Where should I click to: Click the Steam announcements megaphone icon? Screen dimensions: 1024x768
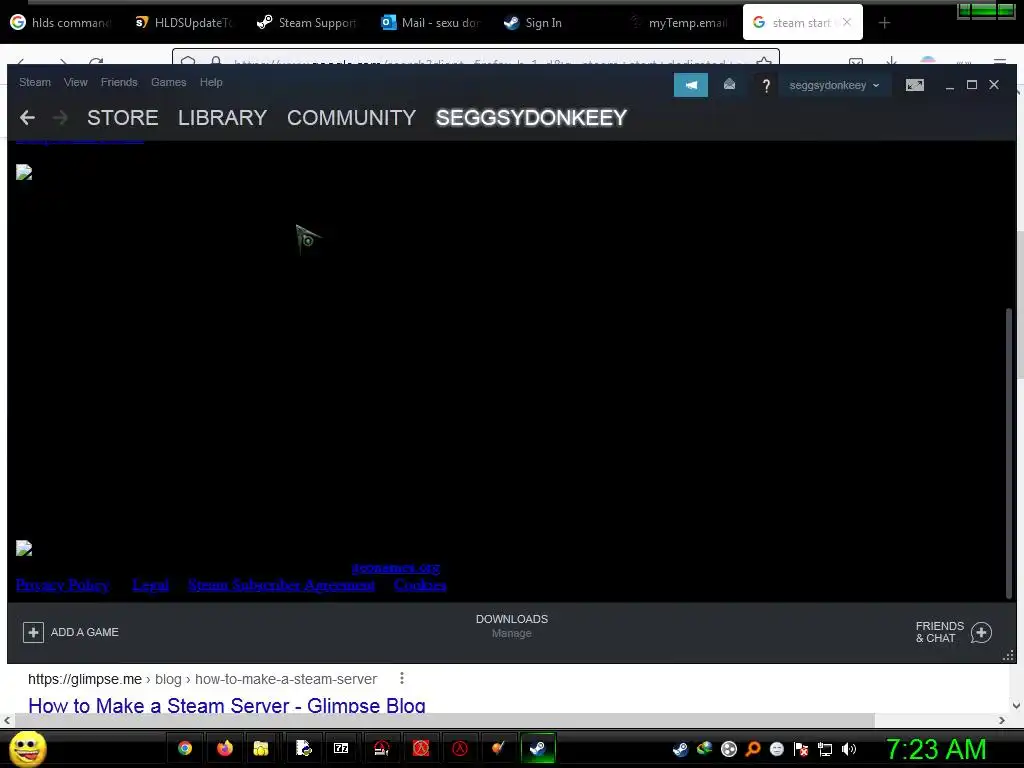tap(690, 85)
